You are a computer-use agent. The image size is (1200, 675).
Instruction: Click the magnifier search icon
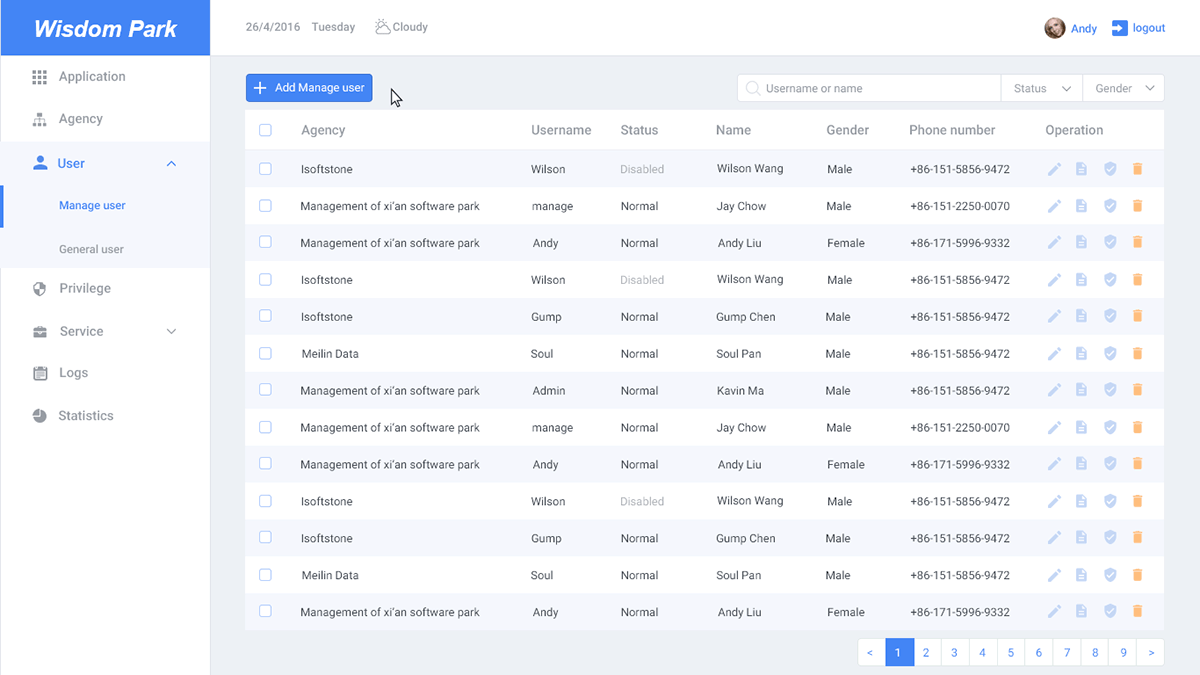pyautogui.click(x=753, y=88)
